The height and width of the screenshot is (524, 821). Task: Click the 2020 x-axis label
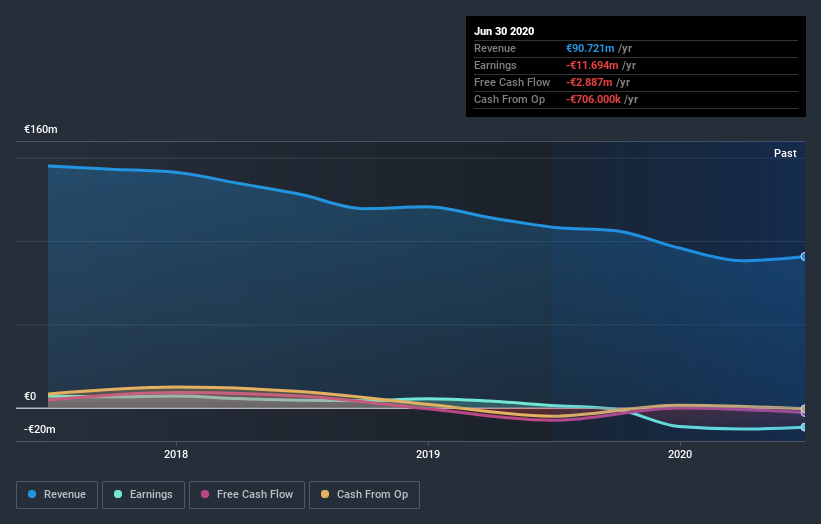(680, 454)
